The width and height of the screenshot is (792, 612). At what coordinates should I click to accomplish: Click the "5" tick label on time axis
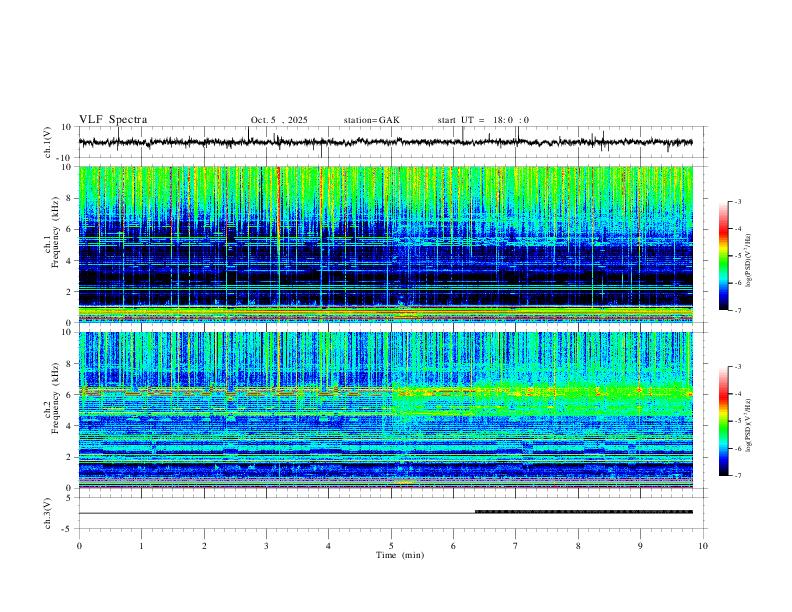pyautogui.click(x=391, y=546)
